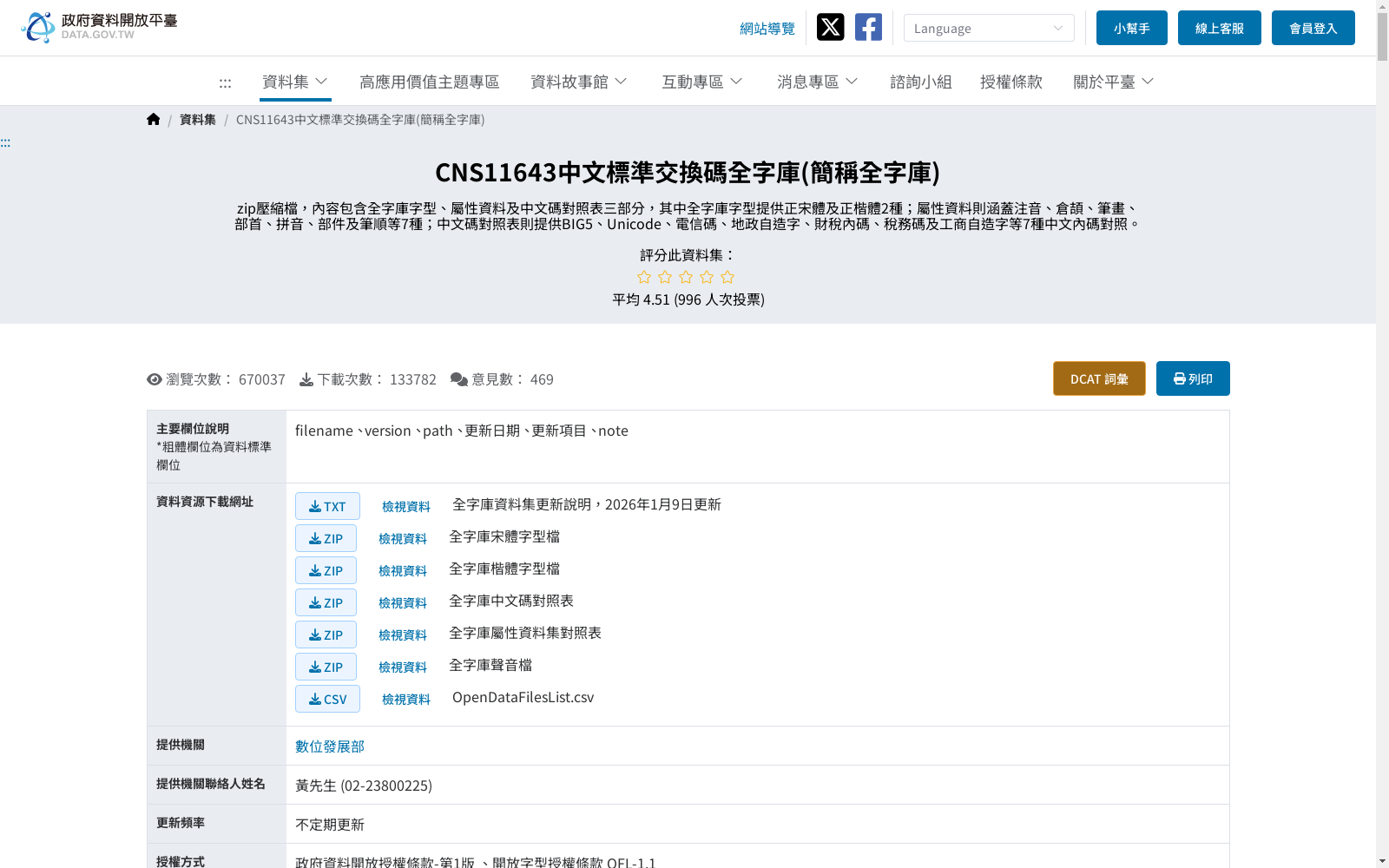Click the 會員登入 button
The height and width of the screenshot is (868, 1389).
[1313, 28]
